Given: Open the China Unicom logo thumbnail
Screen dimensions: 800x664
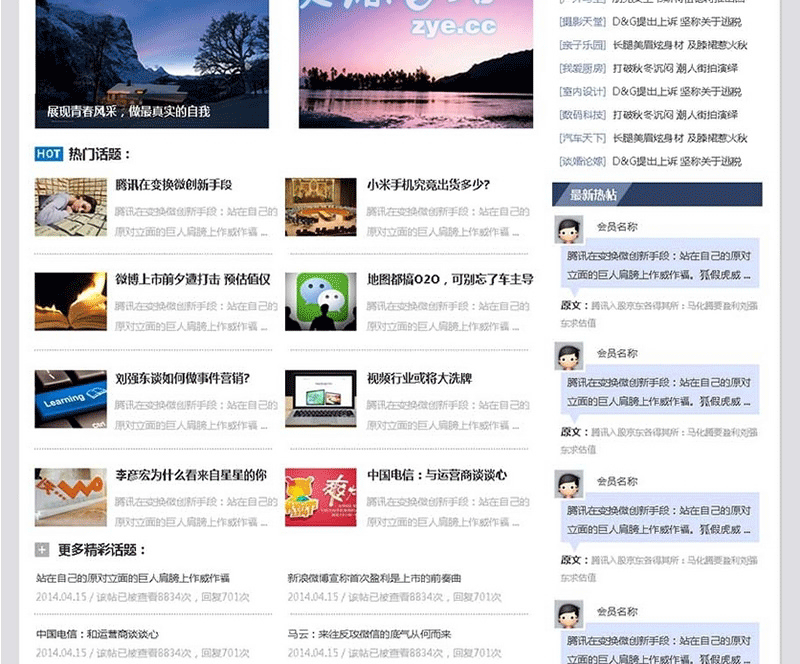Looking at the screenshot, I should [x=71, y=497].
